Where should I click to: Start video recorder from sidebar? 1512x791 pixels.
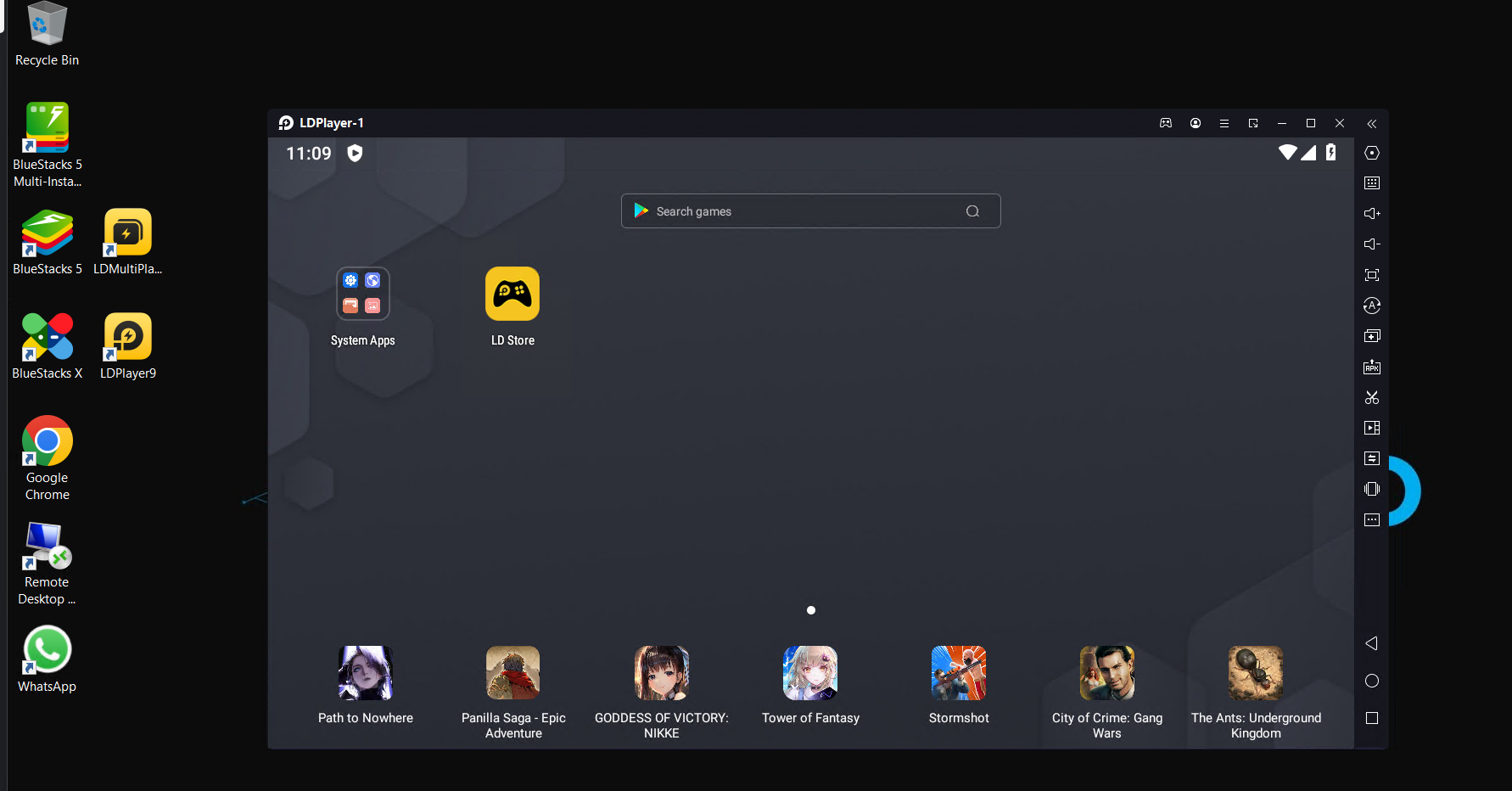[1372, 428]
